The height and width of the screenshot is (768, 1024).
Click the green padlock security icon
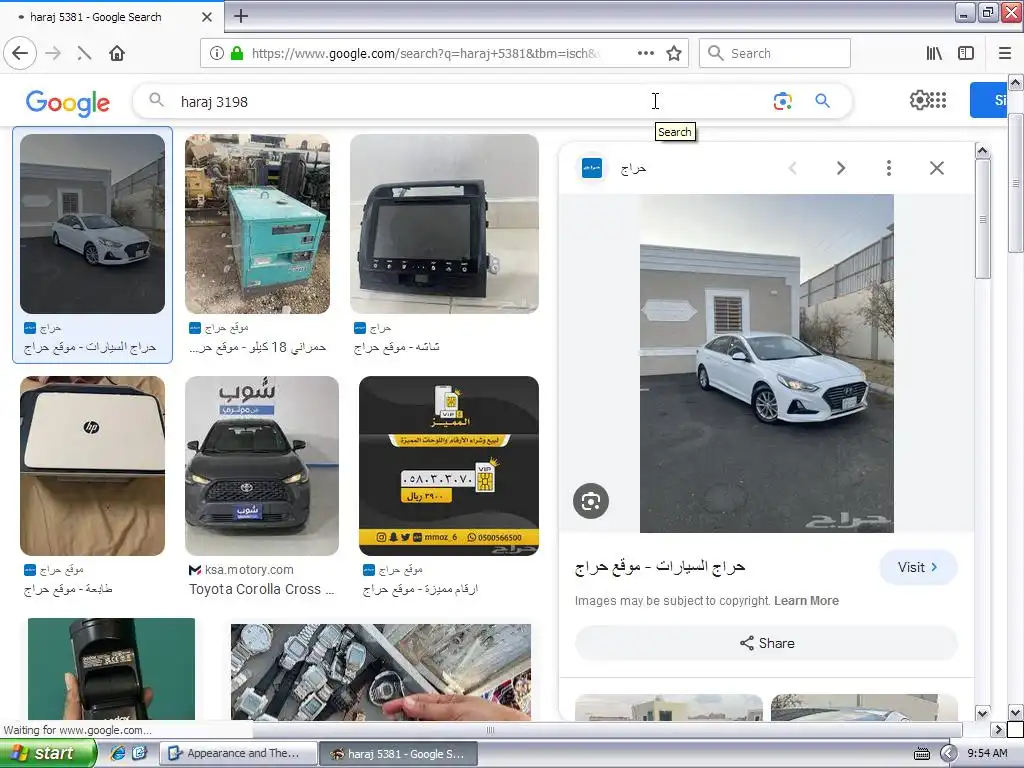237,54
